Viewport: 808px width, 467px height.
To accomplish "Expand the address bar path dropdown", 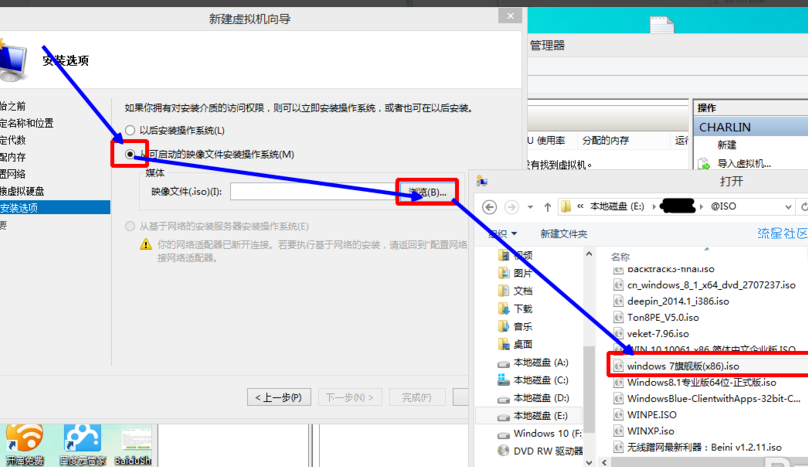I will coord(788,207).
